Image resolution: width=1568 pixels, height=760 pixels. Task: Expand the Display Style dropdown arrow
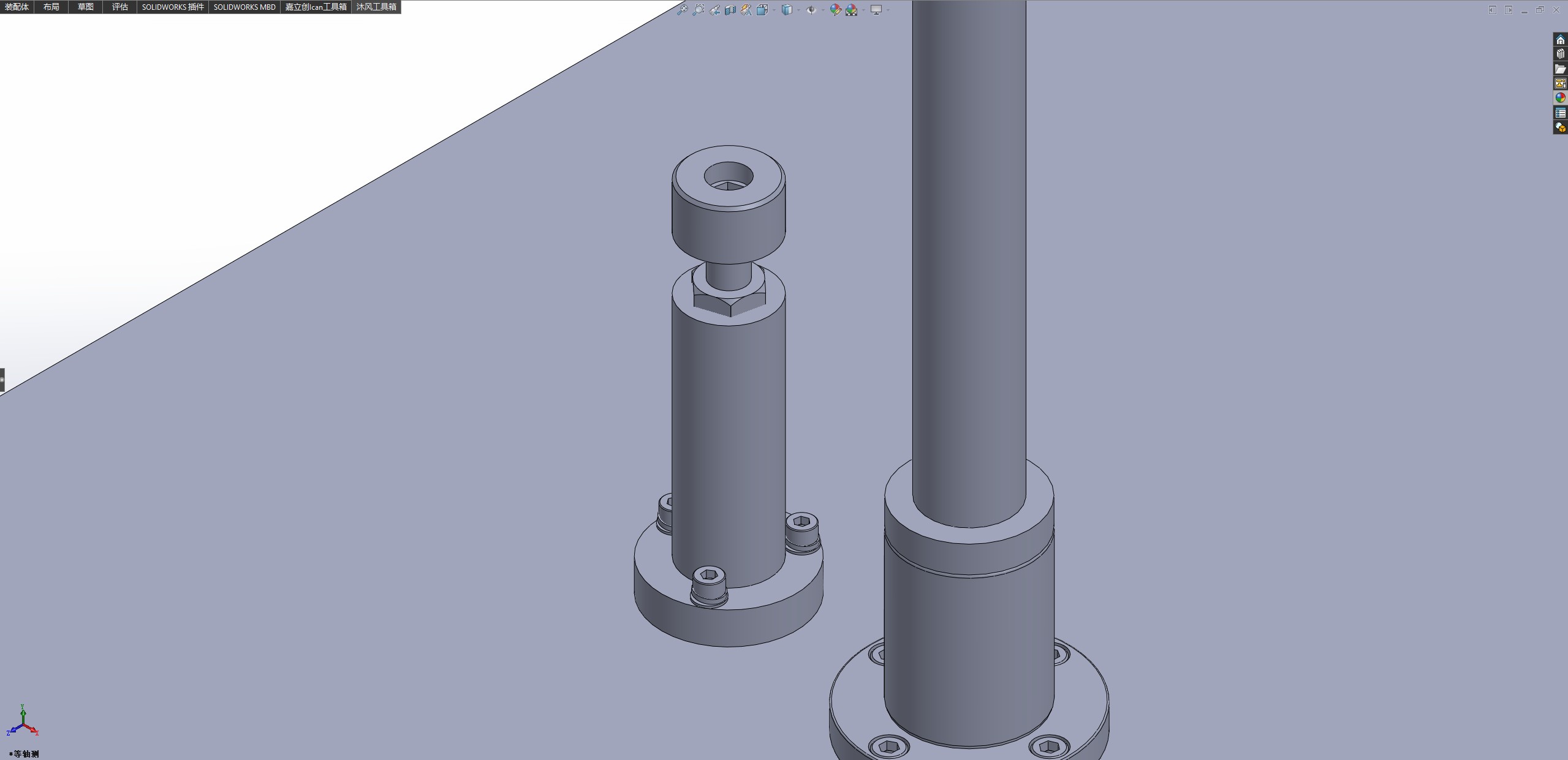tap(798, 10)
